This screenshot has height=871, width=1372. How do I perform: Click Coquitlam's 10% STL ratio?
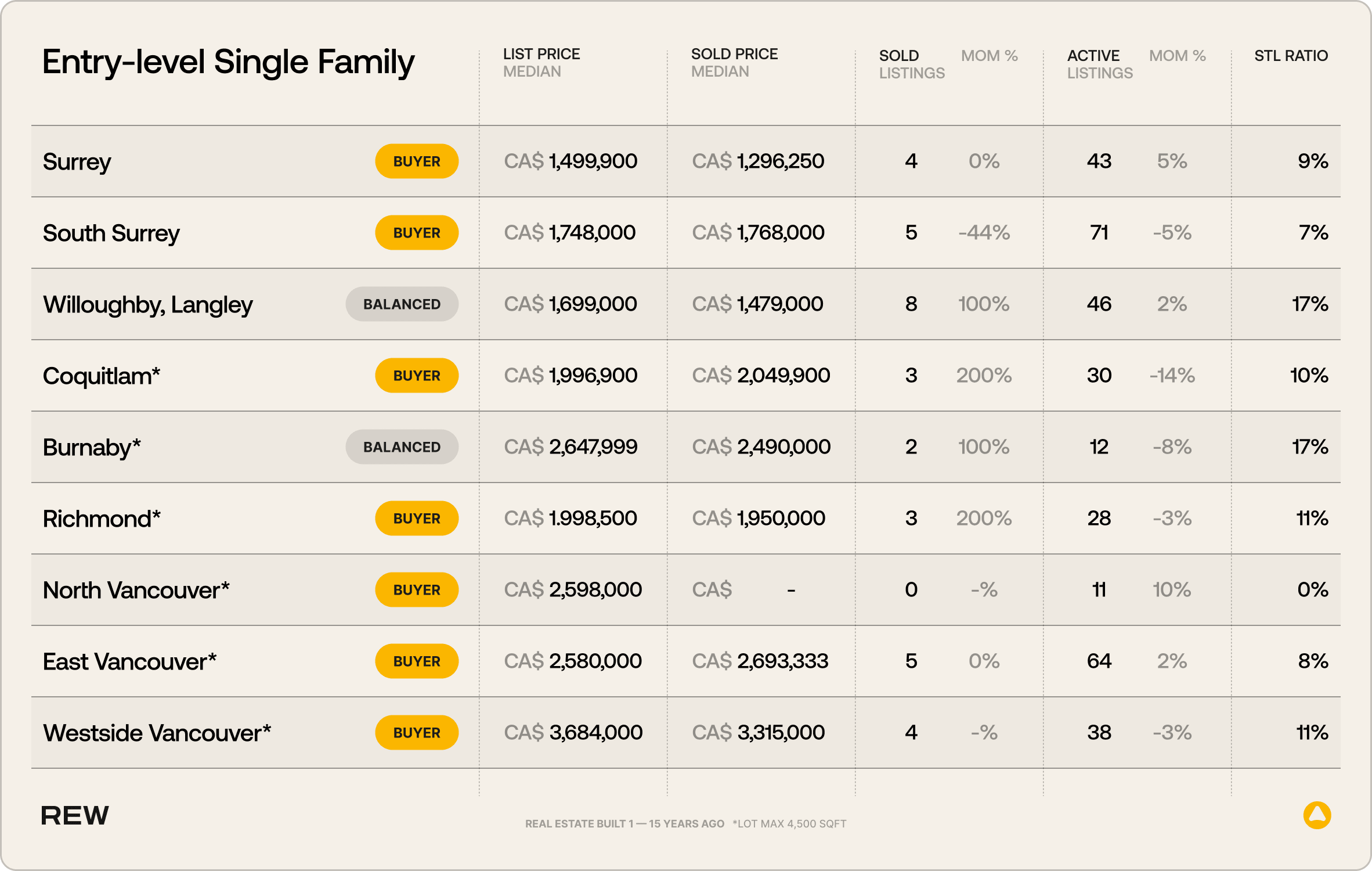click(x=1309, y=375)
